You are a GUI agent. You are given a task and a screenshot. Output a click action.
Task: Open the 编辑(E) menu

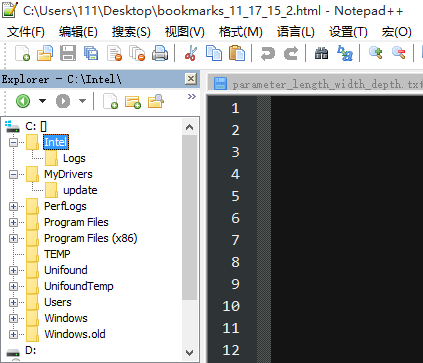tap(78, 32)
